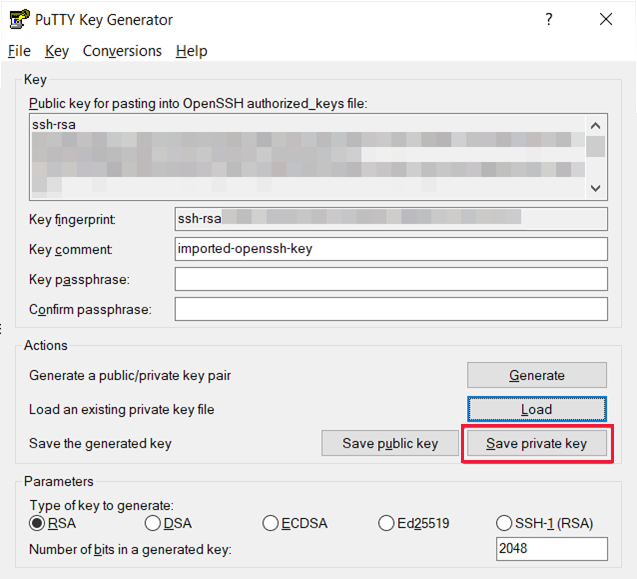This screenshot has height=579, width=637.
Task: Click 'Type of key to generate:' label
Action: (x=102, y=505)
